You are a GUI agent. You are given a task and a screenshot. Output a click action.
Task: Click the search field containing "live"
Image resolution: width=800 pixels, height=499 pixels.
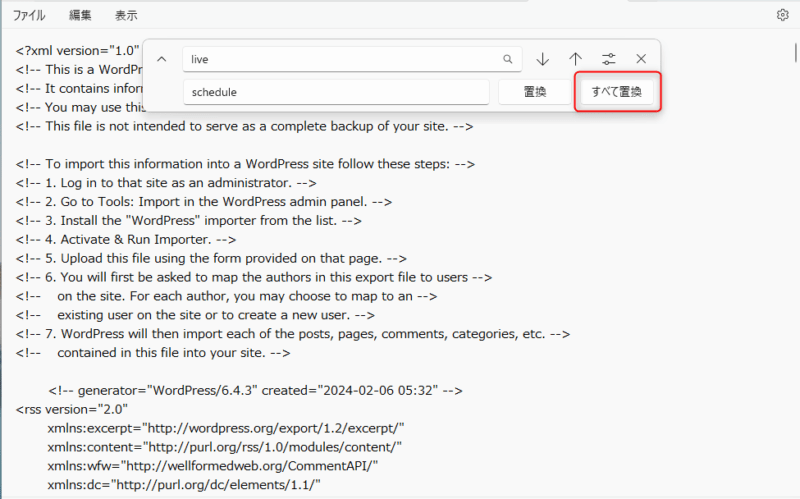pos(340,59)
